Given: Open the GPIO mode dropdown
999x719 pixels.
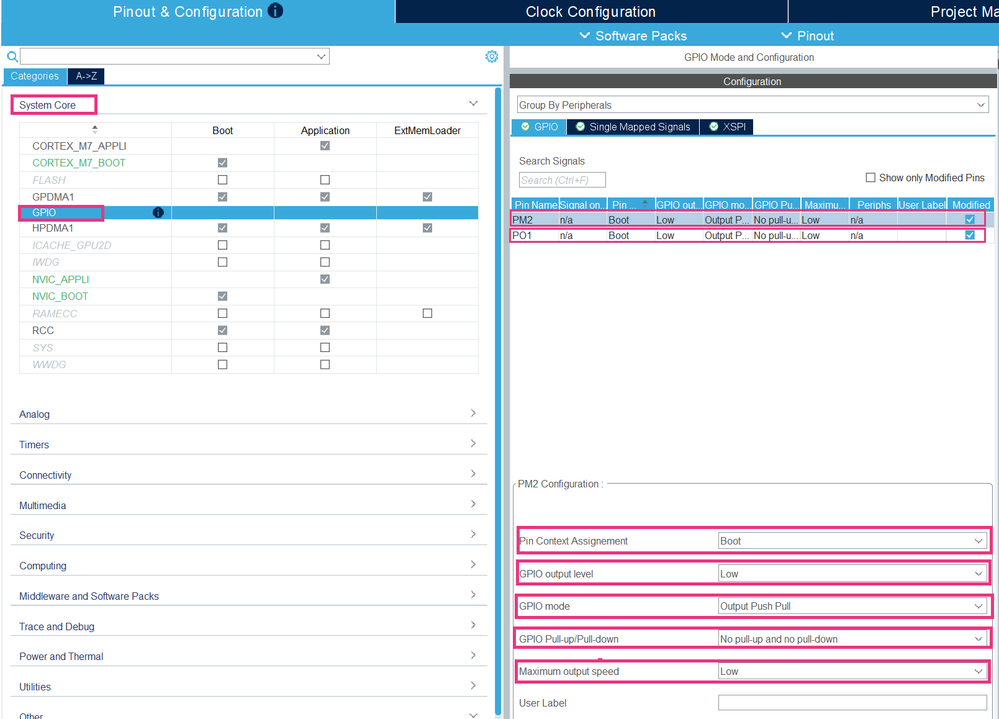Looking at the screenshot, I should click(852, 606).
